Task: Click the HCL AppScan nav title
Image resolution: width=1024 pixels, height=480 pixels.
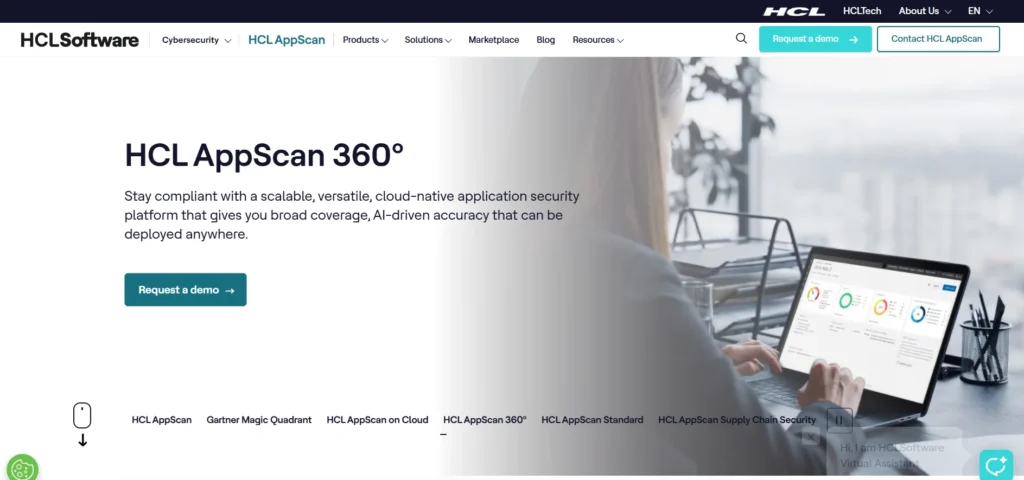Action: coord(287,40)
